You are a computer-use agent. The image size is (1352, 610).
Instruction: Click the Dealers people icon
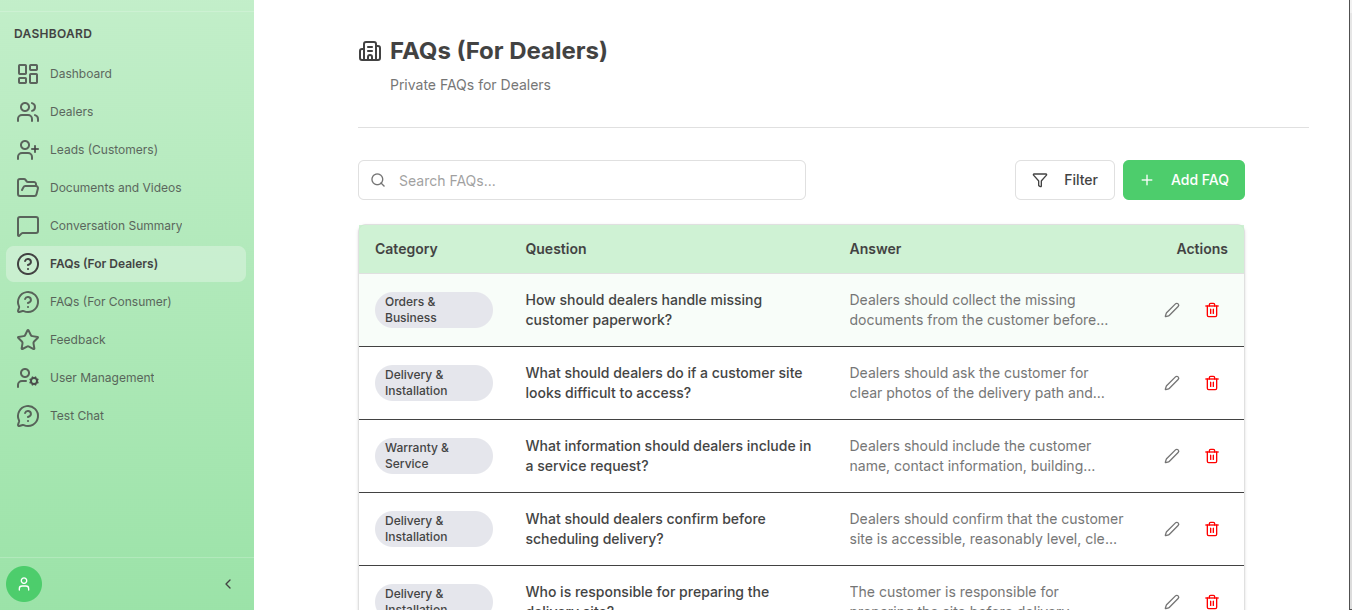click(28, 112)
